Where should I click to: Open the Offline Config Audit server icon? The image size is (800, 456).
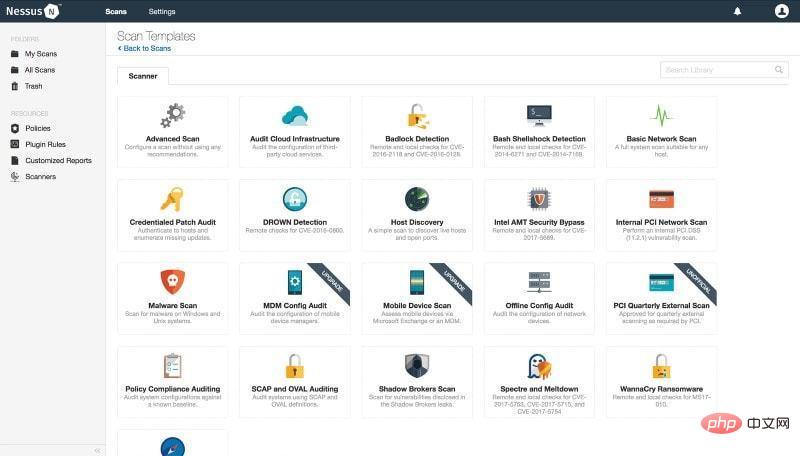tap(539, 282)
